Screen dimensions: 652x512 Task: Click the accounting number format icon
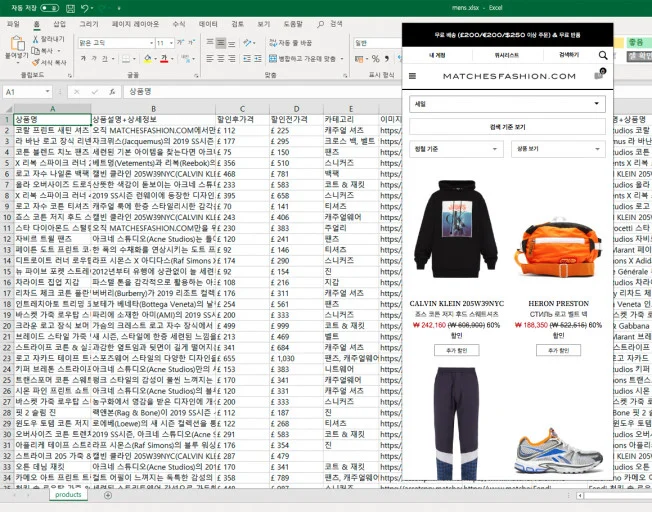(359, 59)
